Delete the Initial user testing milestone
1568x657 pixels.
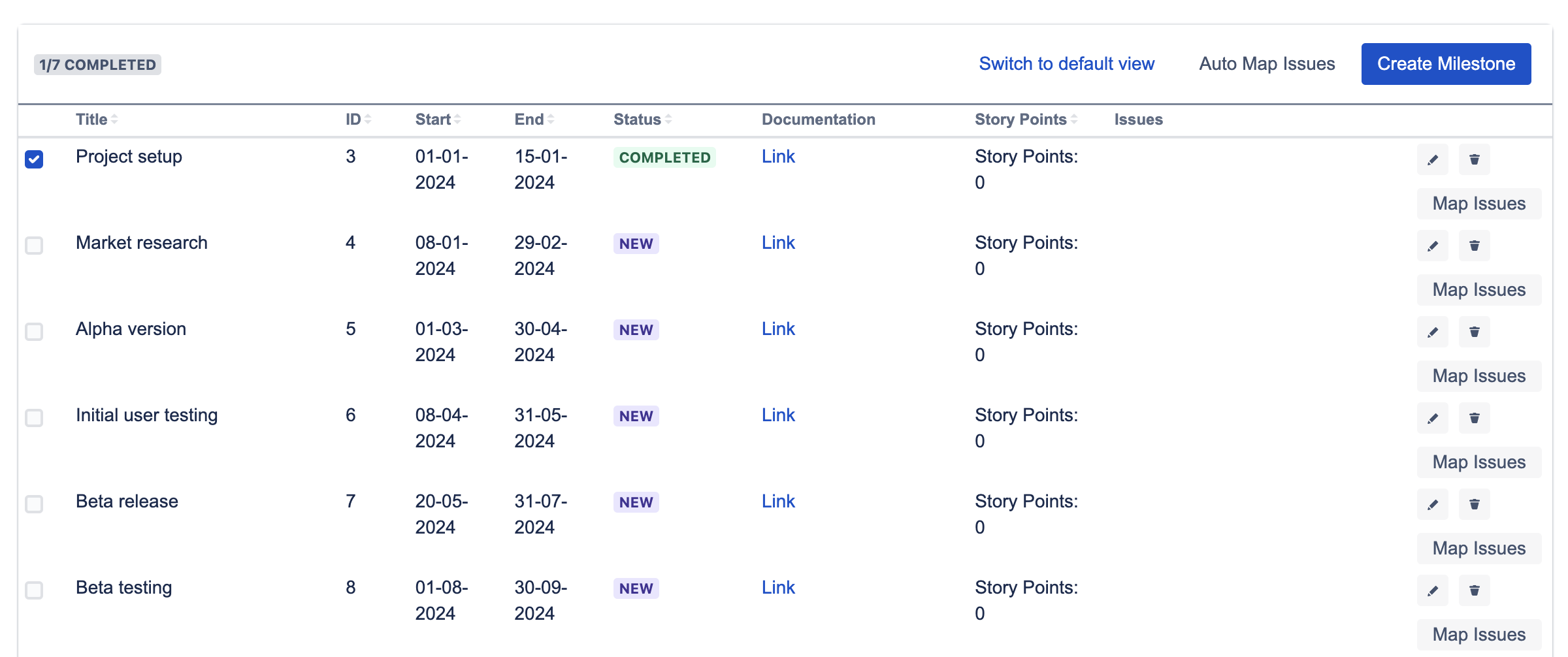(x=1474, y=418)
